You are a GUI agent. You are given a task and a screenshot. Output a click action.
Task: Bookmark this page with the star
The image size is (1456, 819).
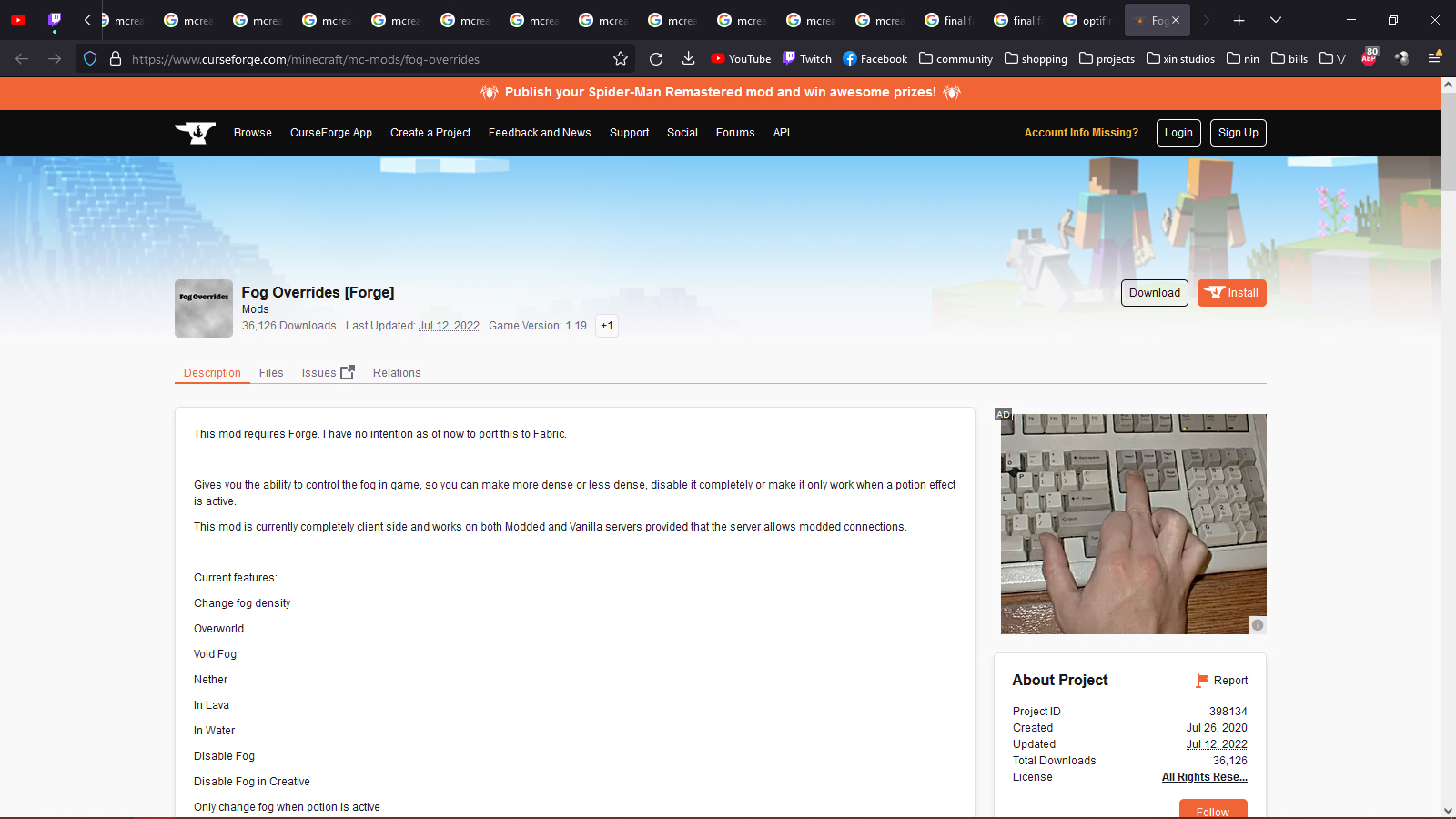click(621, 59)
